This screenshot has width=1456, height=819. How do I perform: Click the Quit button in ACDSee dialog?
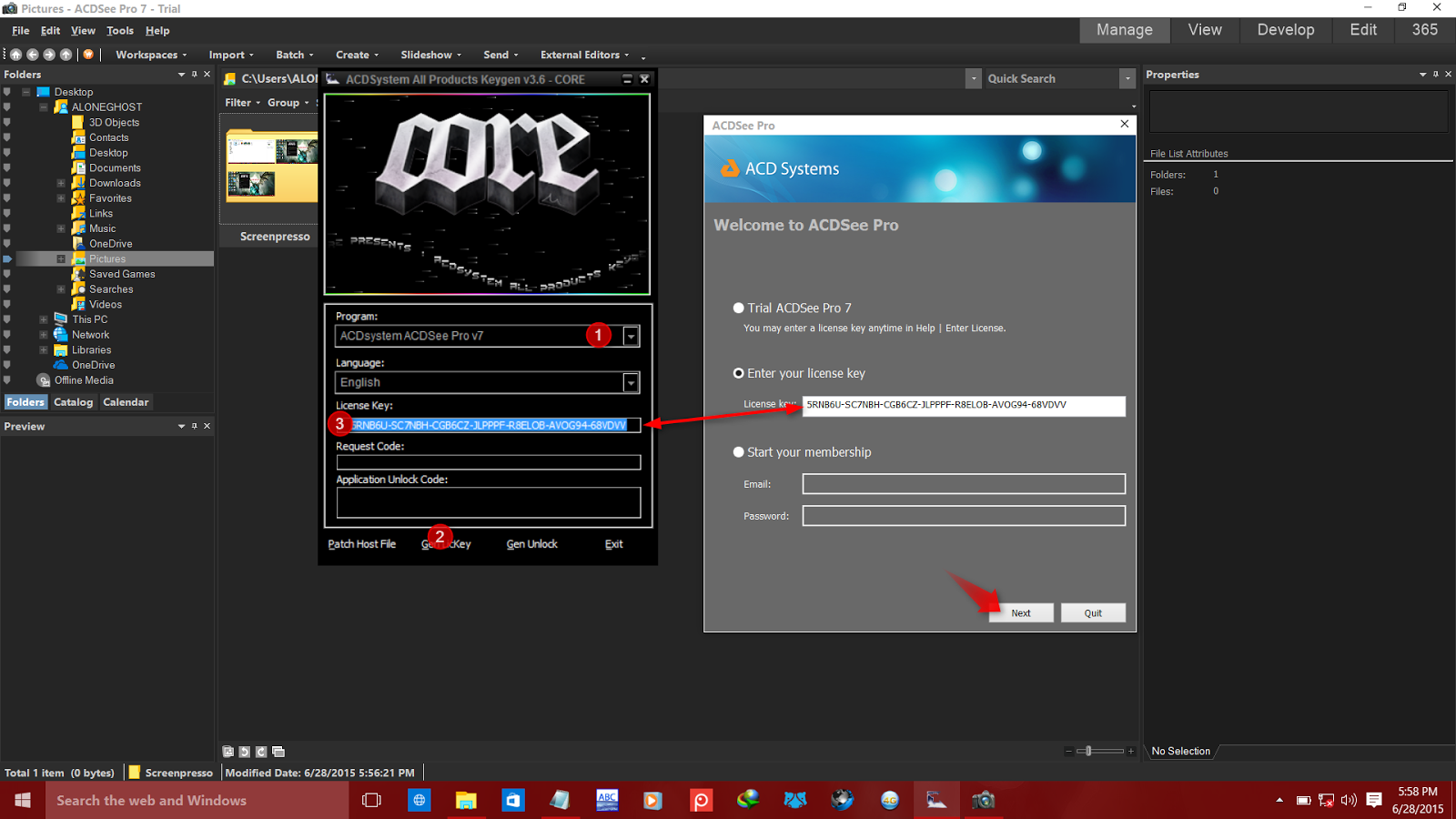tap(1093, 613)
